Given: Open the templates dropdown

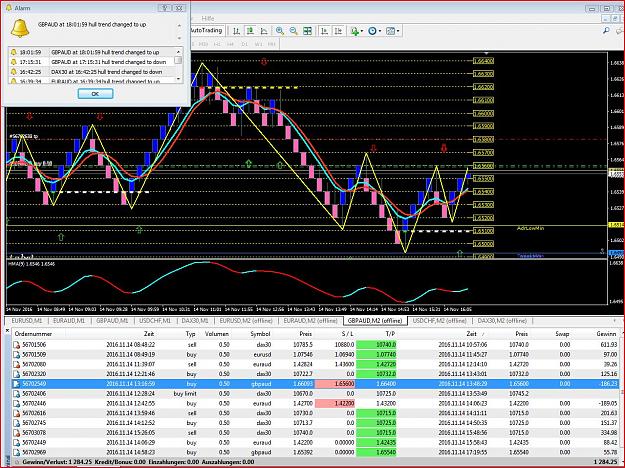Looking at the screenshot, I should (x=393, y=31).
